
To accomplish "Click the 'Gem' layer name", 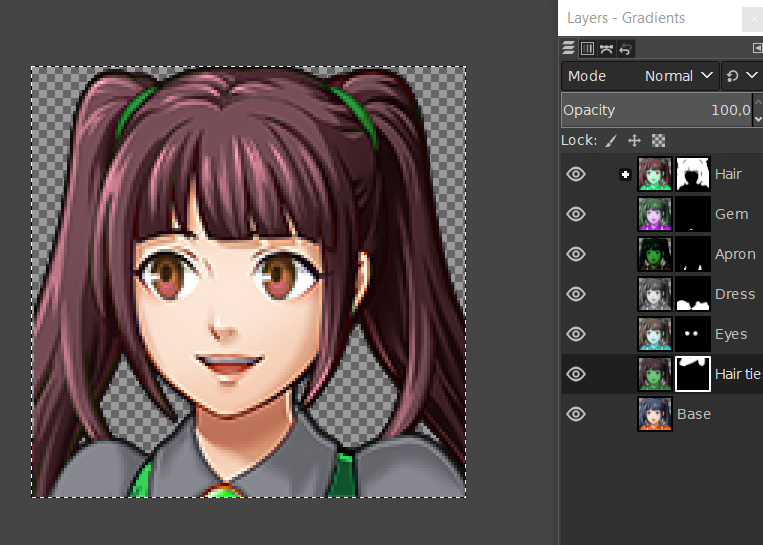I will 731,214.
